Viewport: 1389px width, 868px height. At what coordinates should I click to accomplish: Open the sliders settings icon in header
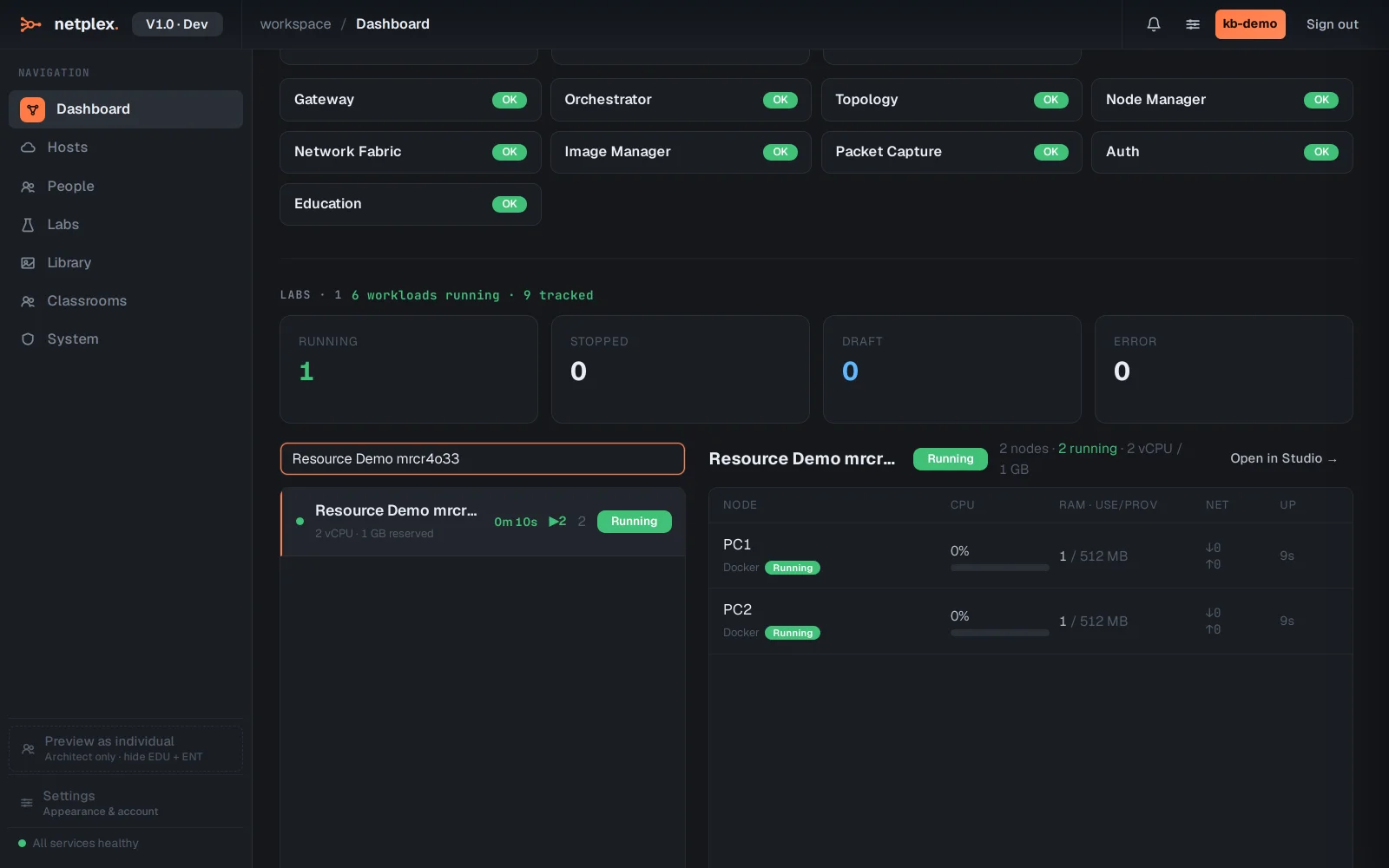pos(1193,24)
